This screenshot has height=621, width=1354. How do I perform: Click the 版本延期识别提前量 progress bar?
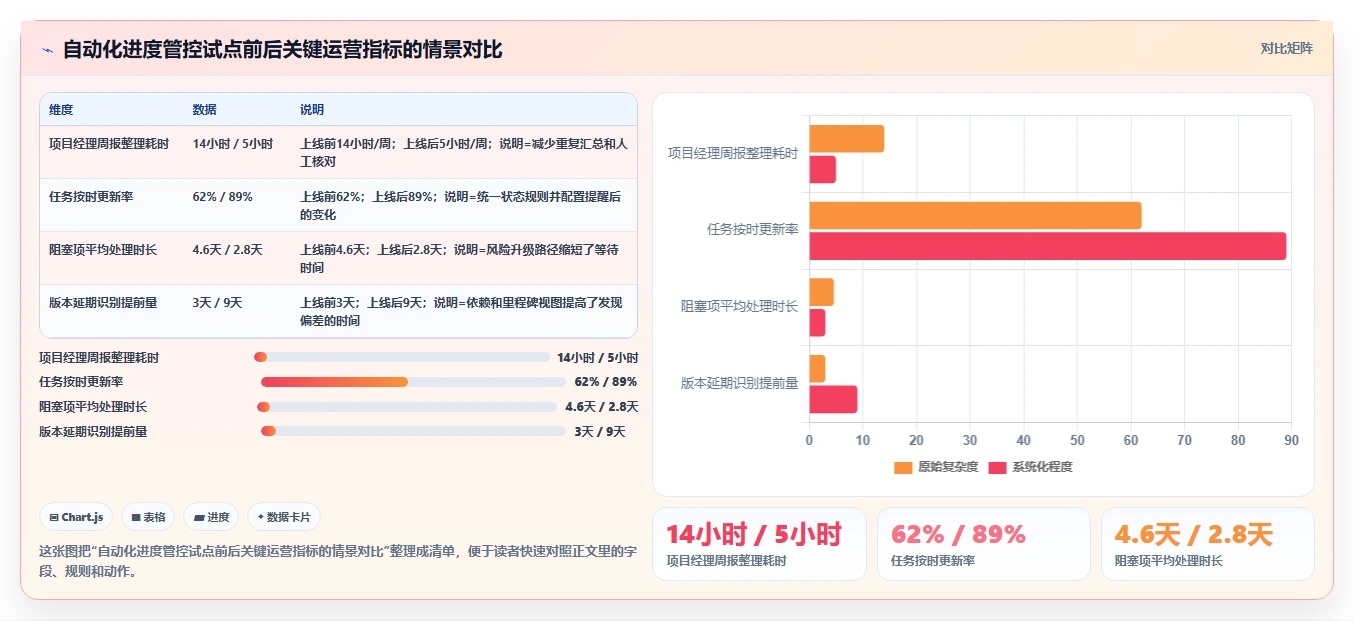(x=414, y=431)
